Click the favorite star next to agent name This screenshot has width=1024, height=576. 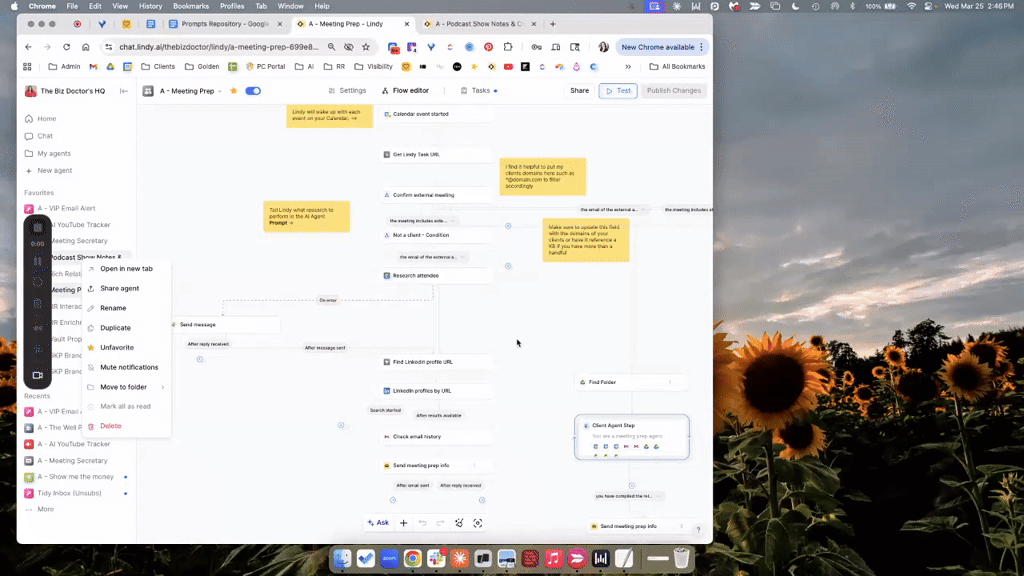pos(234,91)
